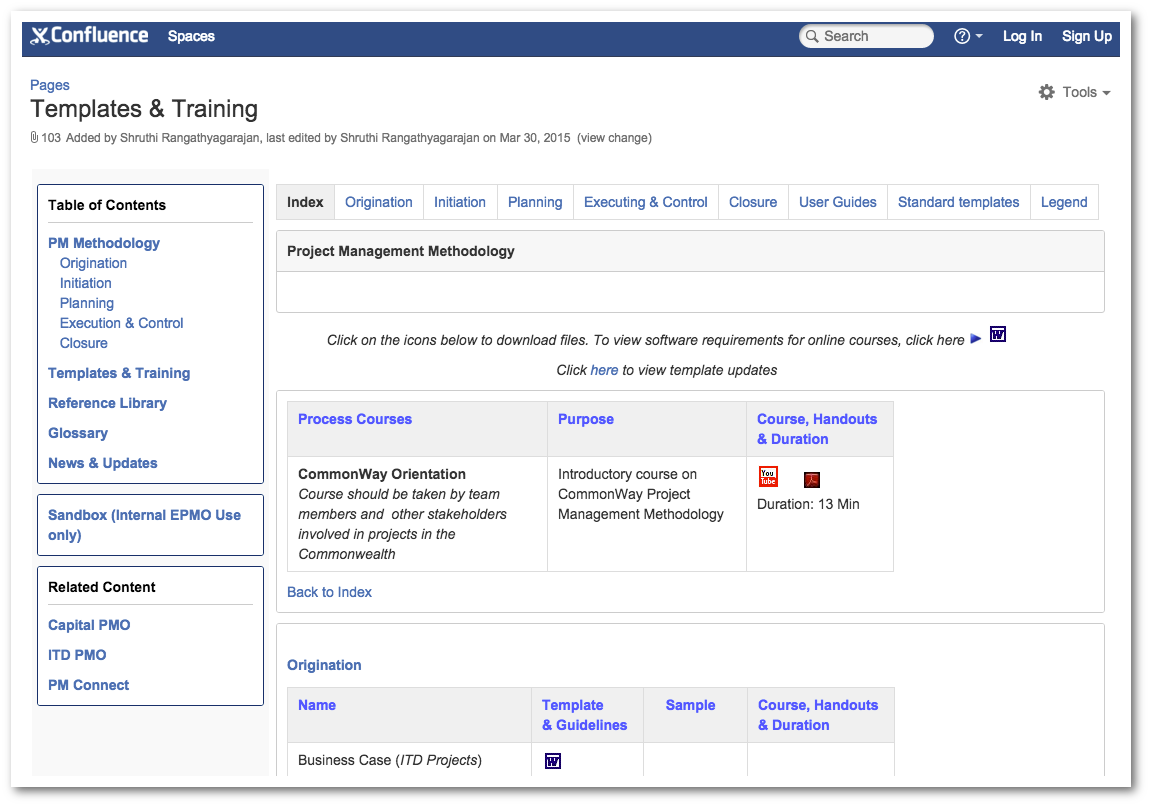Open Closure in the sidebar

(84, 343)
